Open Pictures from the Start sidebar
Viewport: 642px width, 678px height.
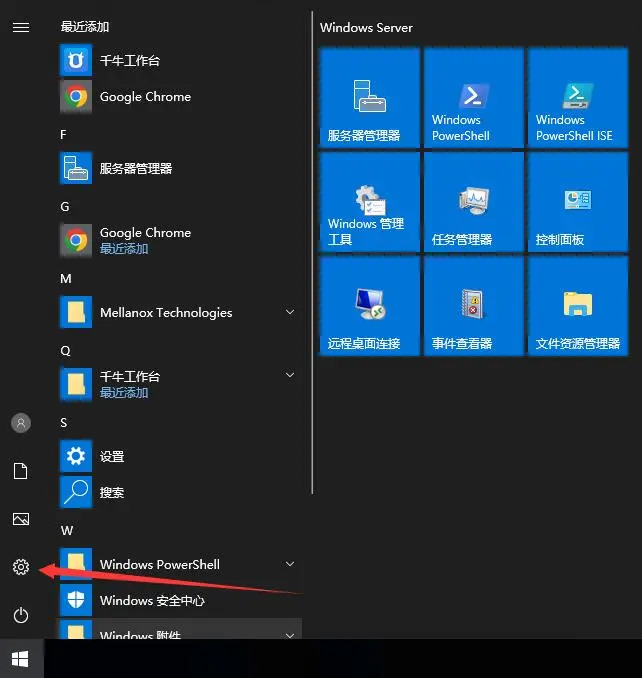(20, 519)
